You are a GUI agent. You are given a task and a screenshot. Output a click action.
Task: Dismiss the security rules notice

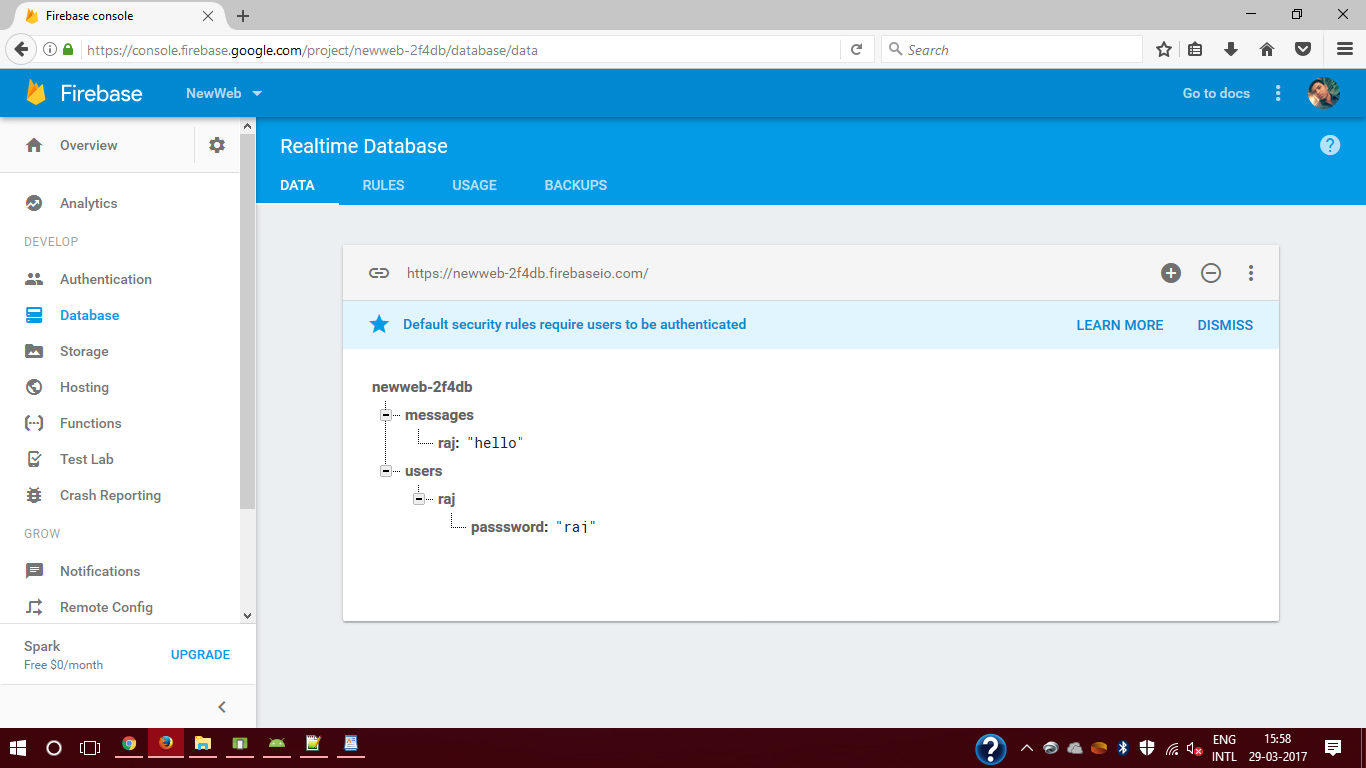pyautogui.click(x=1225, y=325)
